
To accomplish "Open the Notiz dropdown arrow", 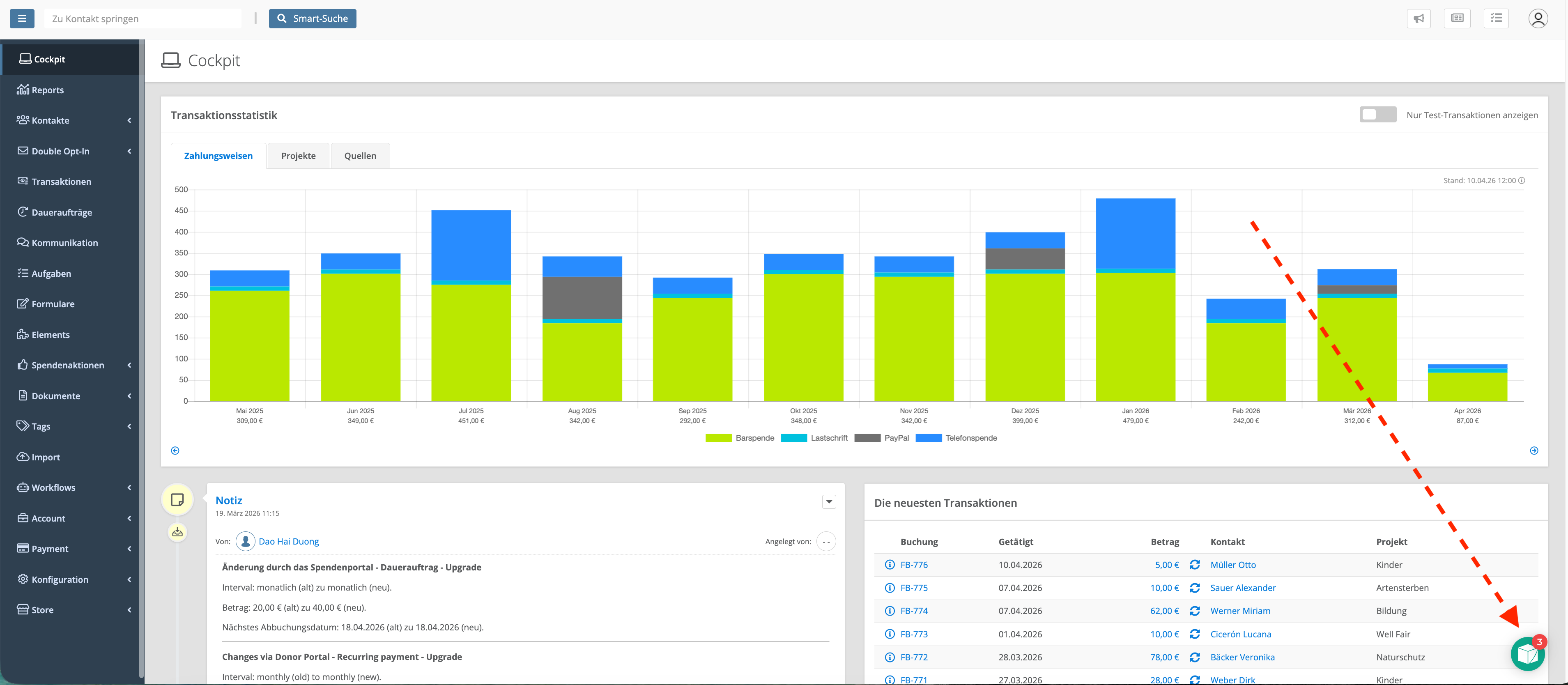I will coord(828,502).
